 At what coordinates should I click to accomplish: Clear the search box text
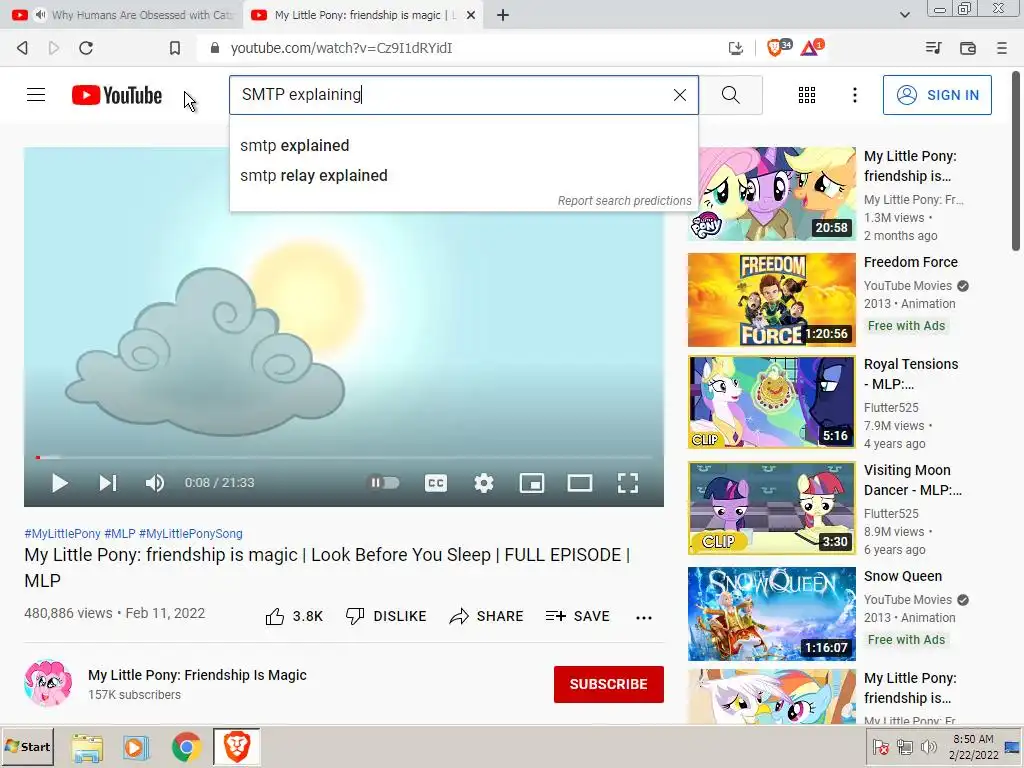pyautogui.click(x=679, y=95)
